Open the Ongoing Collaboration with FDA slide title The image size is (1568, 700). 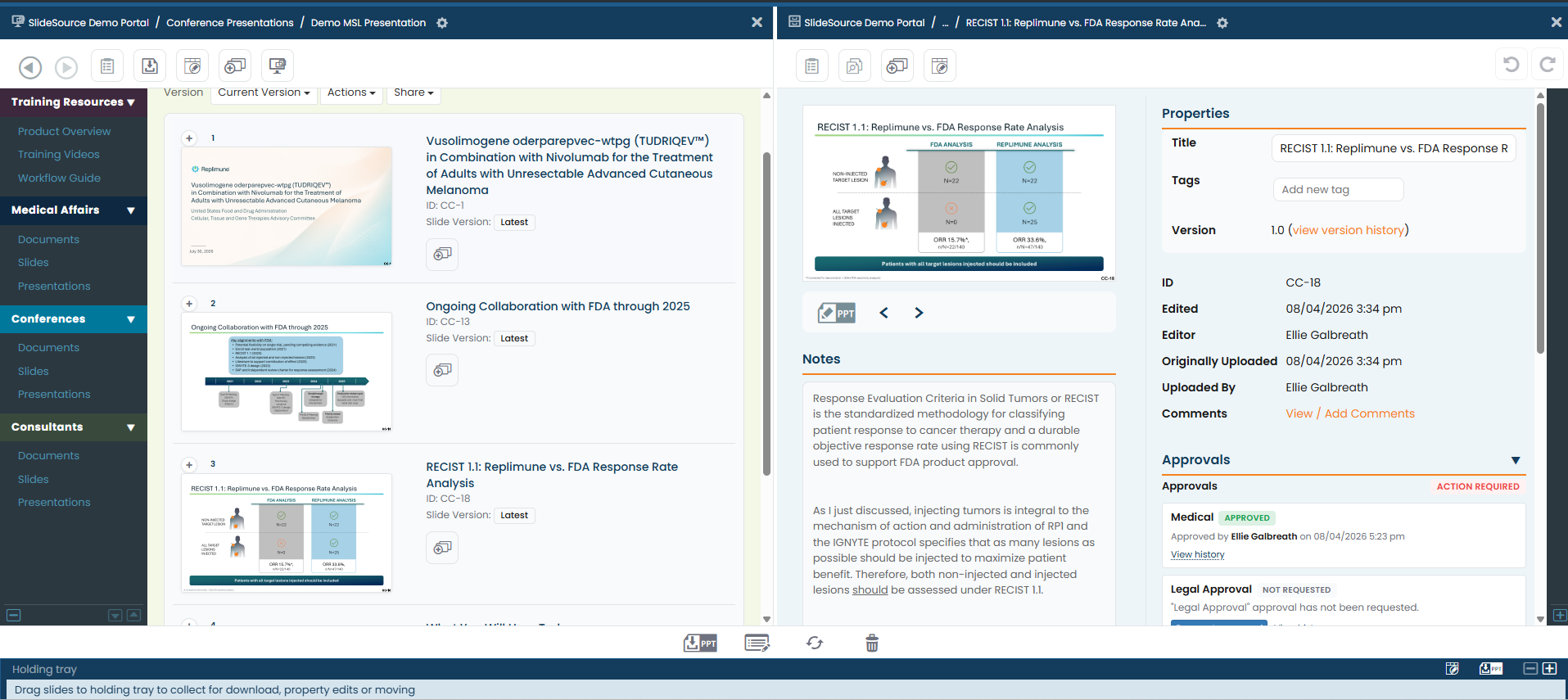558,307
